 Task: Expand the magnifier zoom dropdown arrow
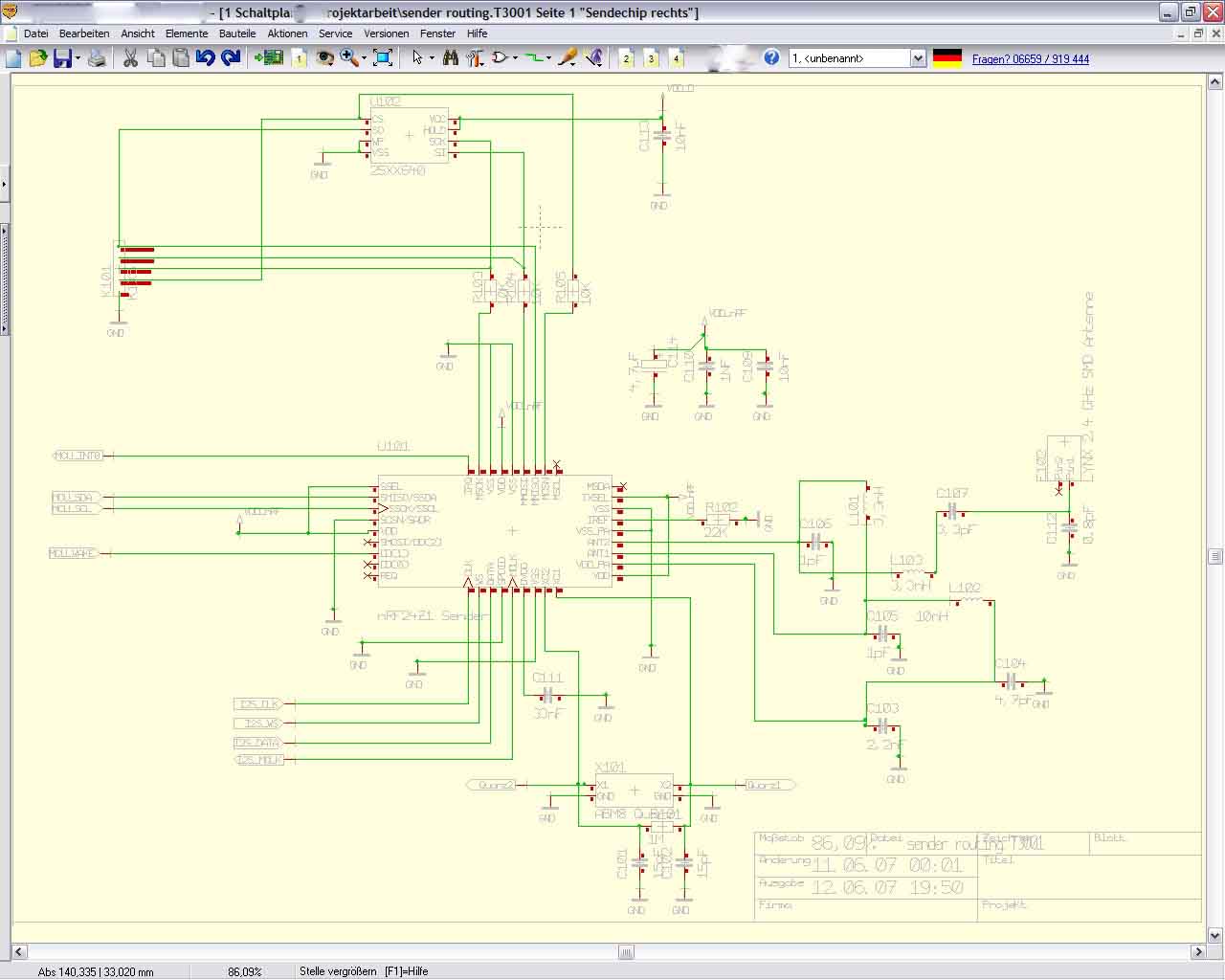(x=364, y=58)
